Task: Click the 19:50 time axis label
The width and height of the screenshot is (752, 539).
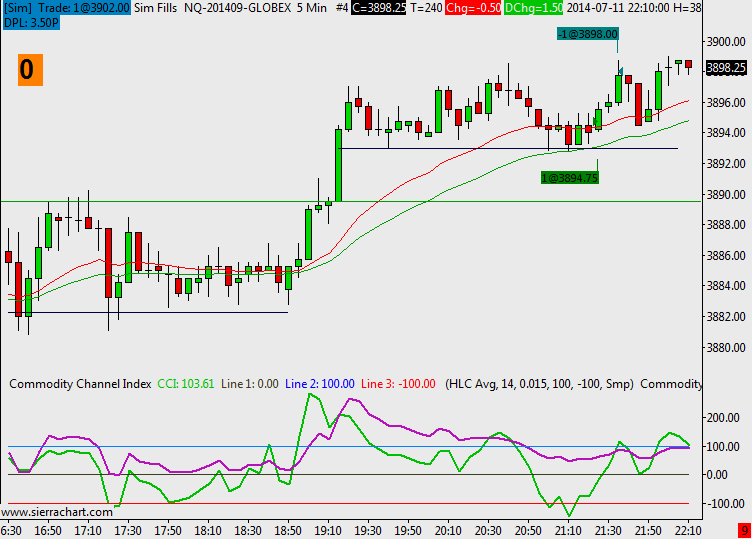Action: pos(408,531)
